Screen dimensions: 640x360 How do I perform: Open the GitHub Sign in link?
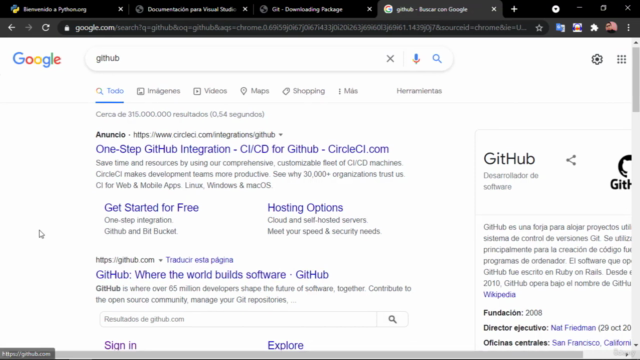[x=120, y=345]
